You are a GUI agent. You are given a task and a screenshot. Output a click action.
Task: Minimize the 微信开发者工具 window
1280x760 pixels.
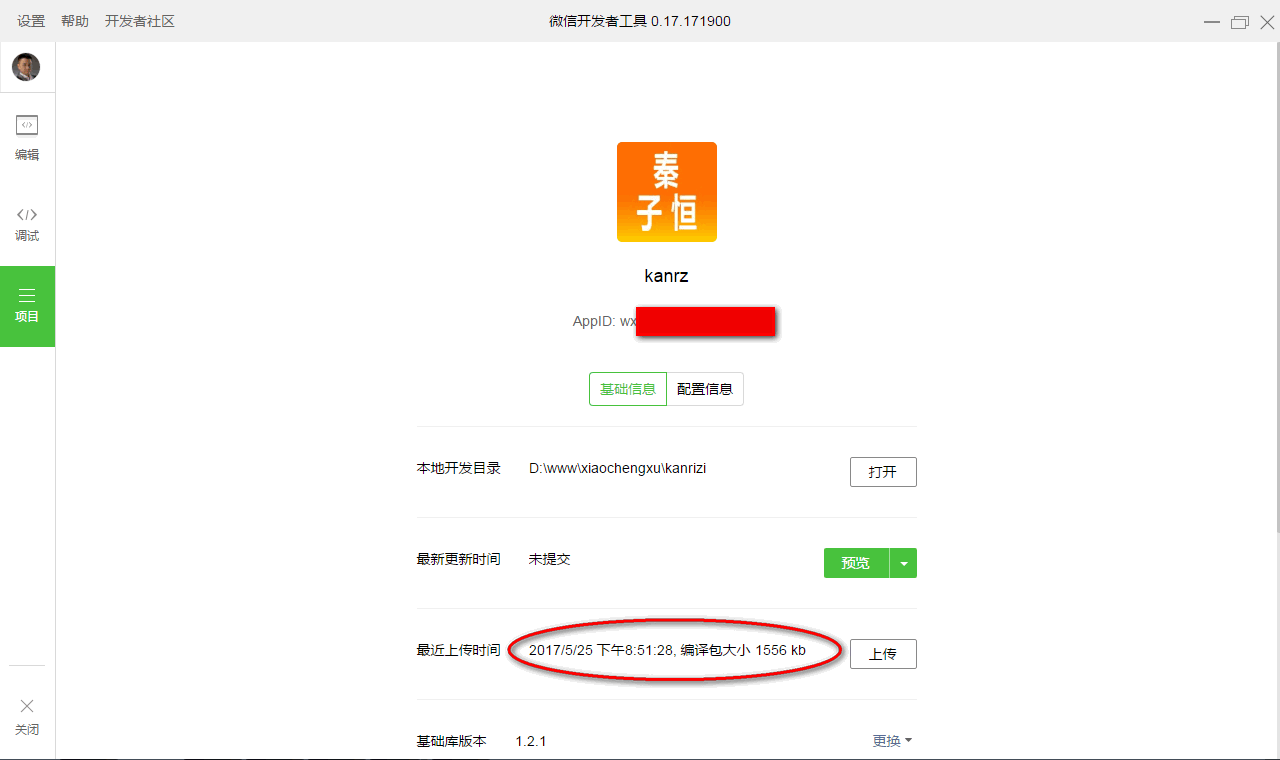point(1212,22)
